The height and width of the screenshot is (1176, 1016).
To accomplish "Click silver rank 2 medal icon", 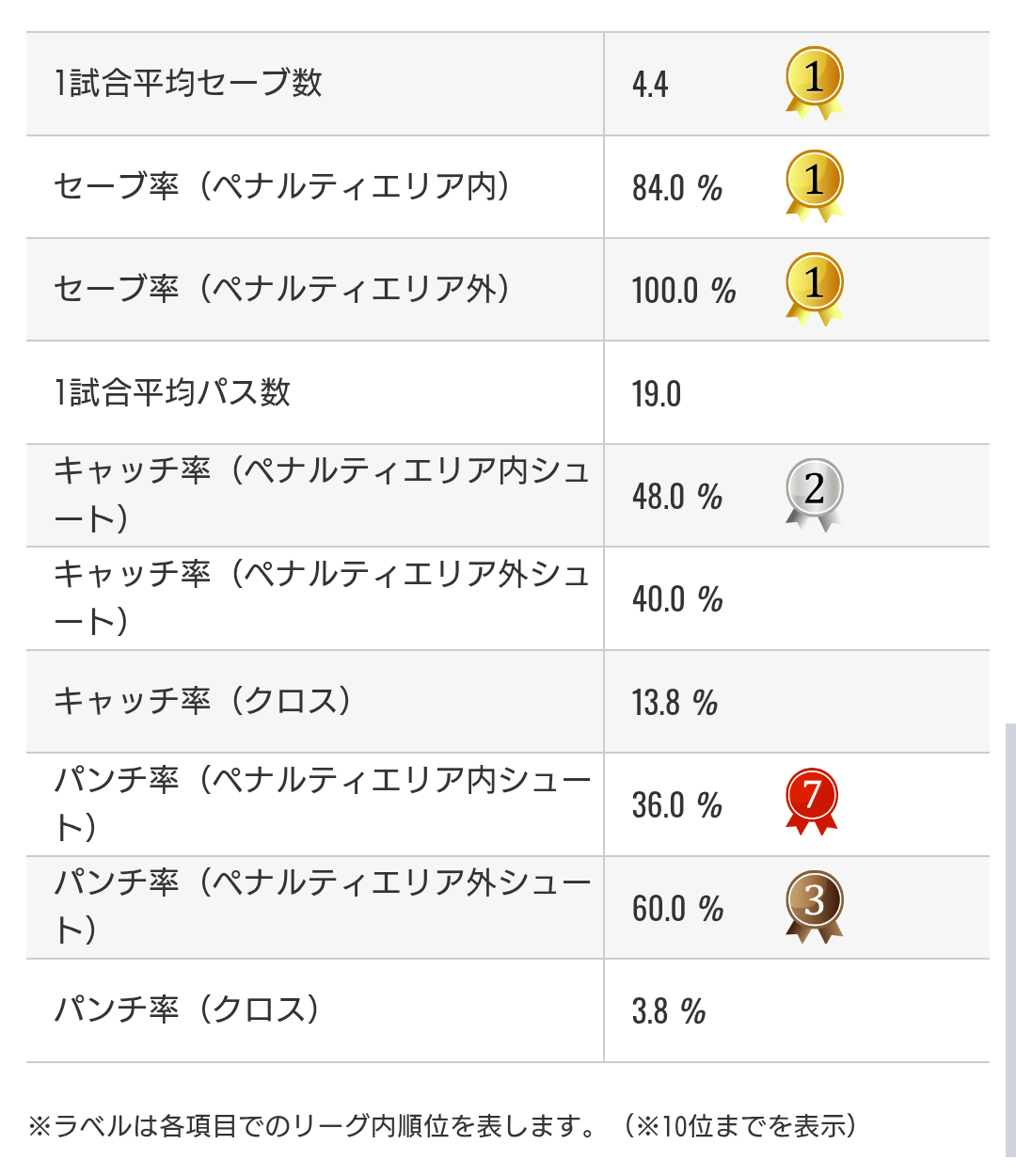I will [x=814, y=493].
